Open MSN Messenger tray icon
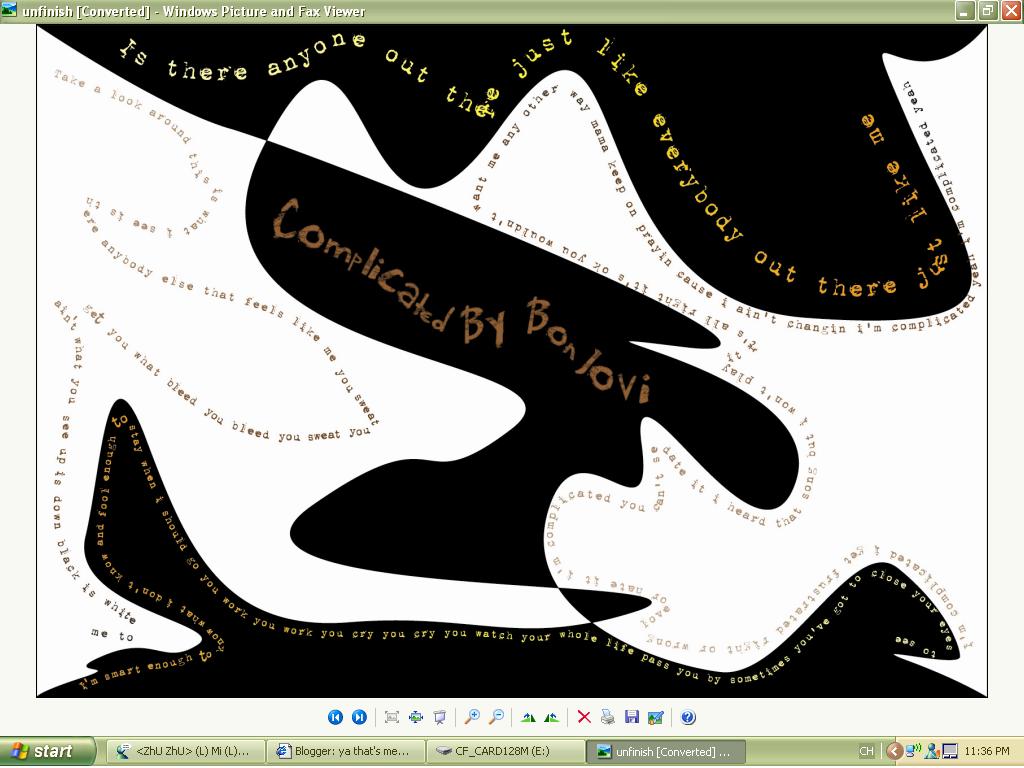The width and height of the screenshot is (1024, 768). click(931, 751)
